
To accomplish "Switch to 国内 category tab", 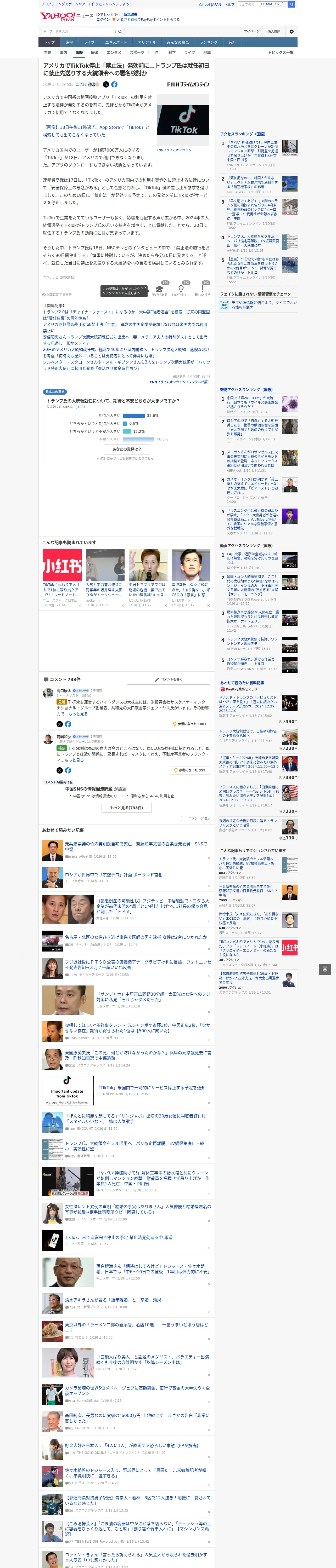I will [x=63, y=53].
